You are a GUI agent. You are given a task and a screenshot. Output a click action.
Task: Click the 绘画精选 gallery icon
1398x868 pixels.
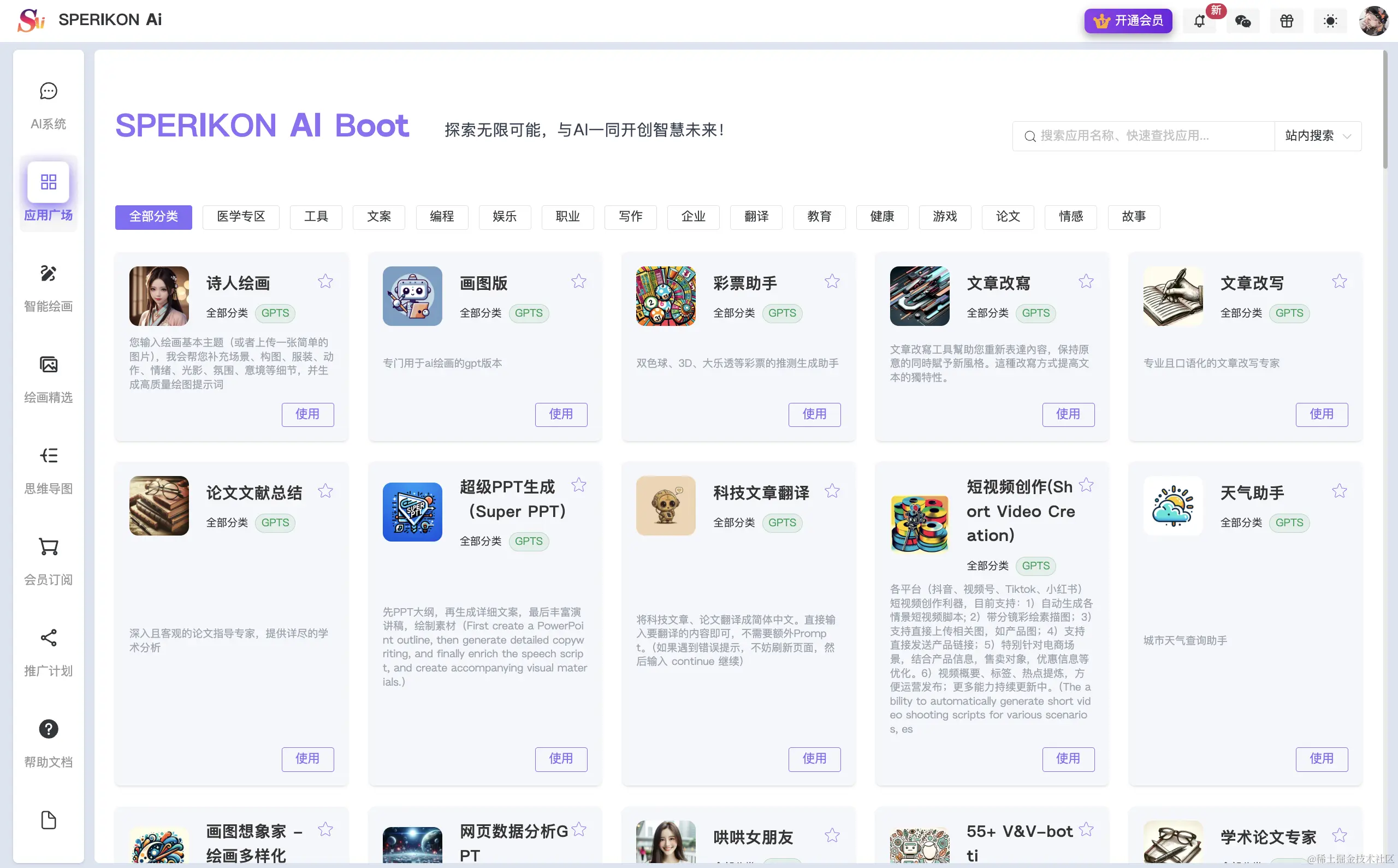click(x=48, y=365)
